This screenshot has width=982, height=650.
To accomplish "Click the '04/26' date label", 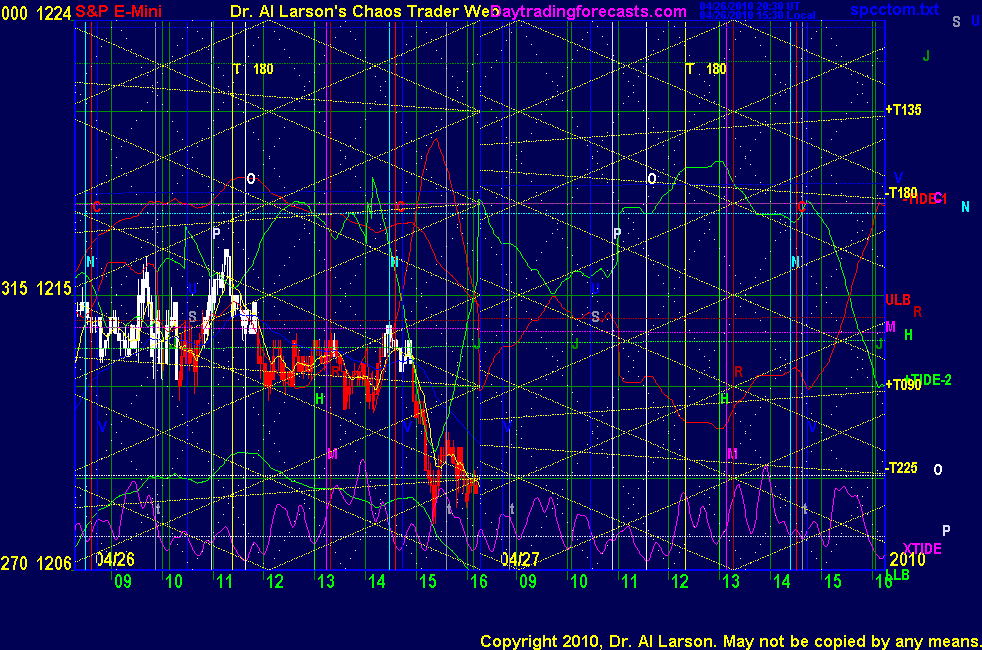I will tap(115, 559).
